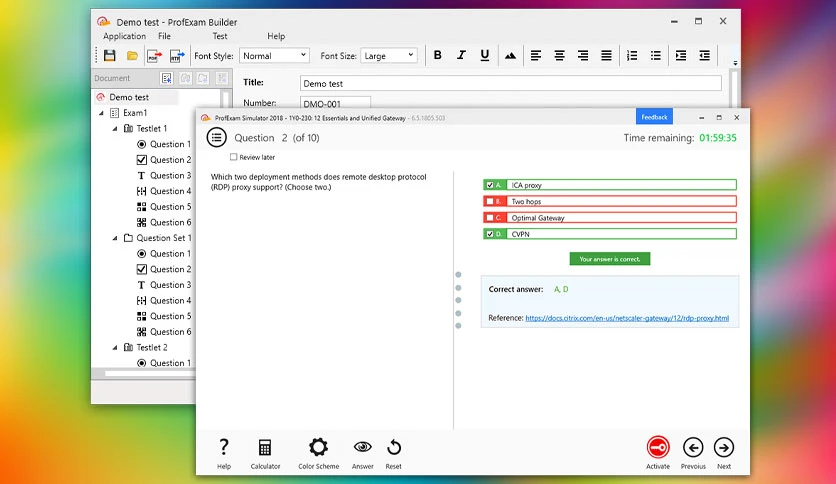Click the Number input field

pos(335,103)
